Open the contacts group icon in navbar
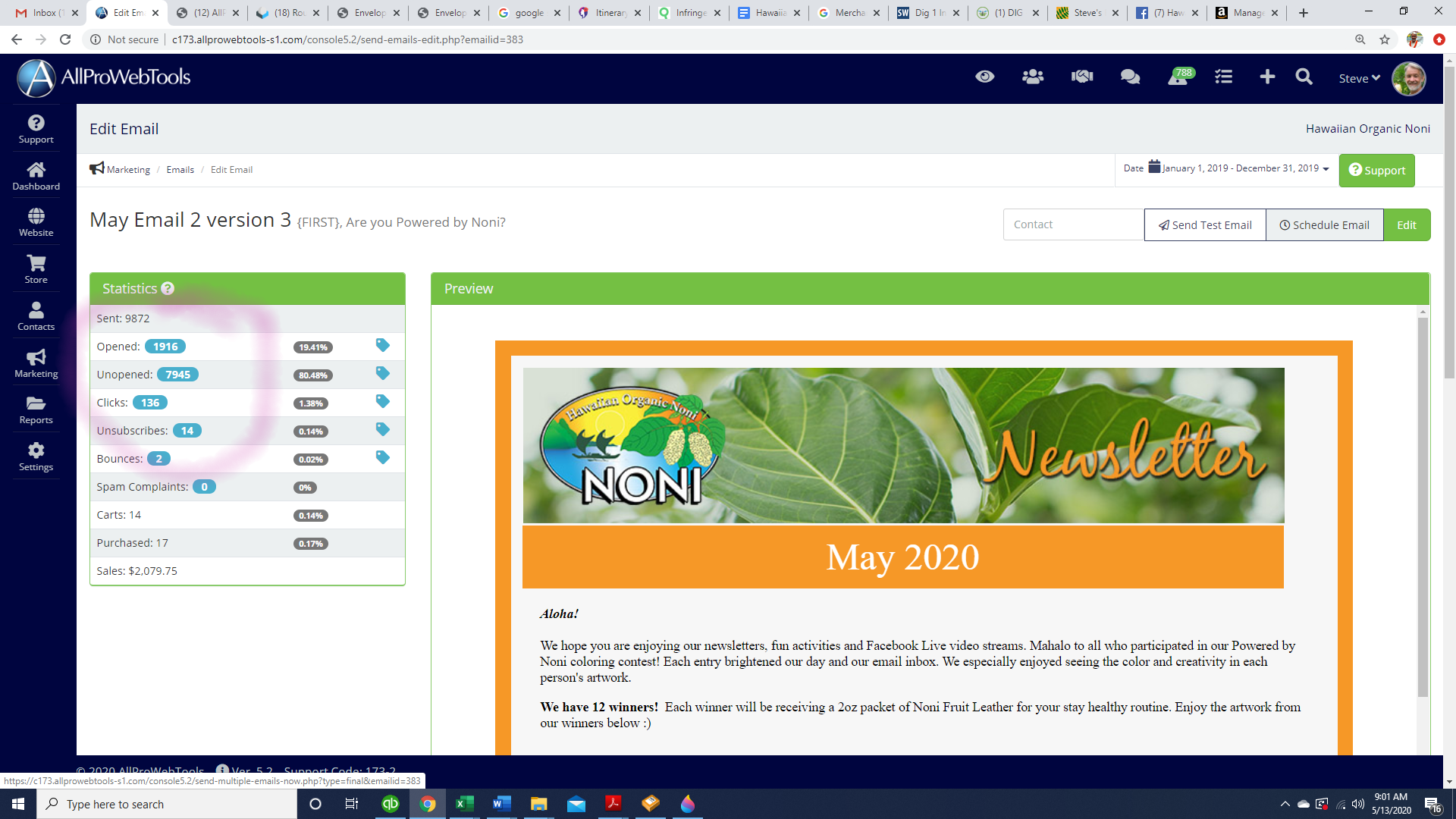1456x819 pixels. coord(1033,77)
